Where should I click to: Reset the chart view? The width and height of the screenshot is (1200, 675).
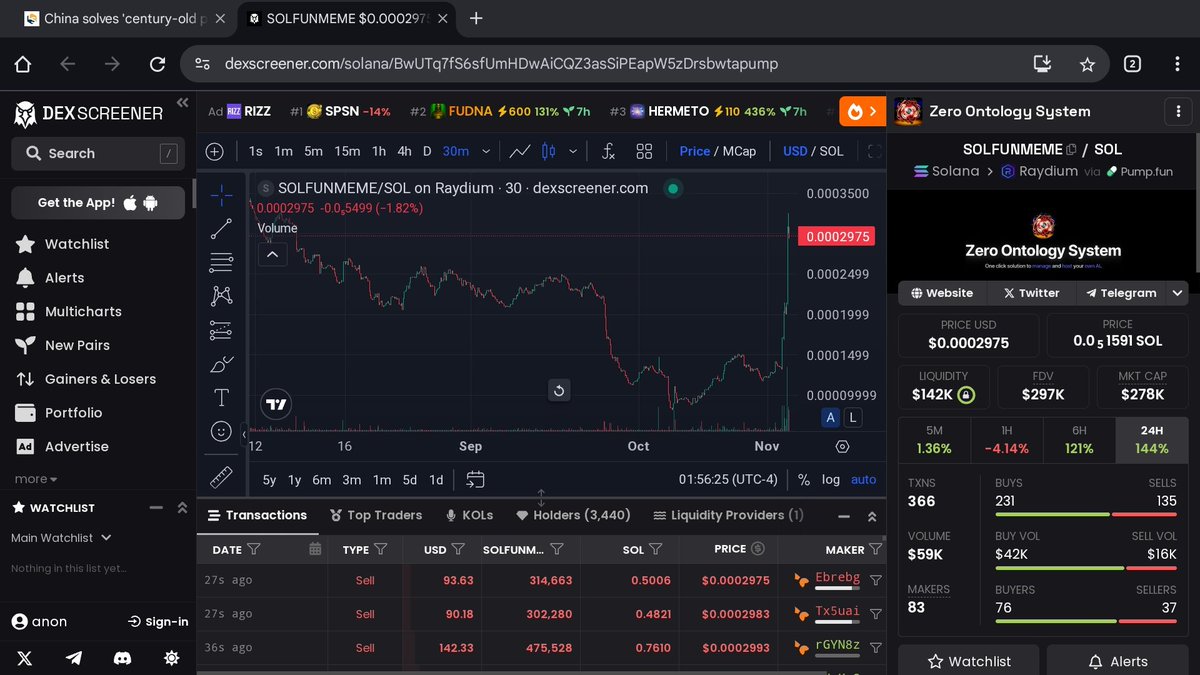point(559,390)
